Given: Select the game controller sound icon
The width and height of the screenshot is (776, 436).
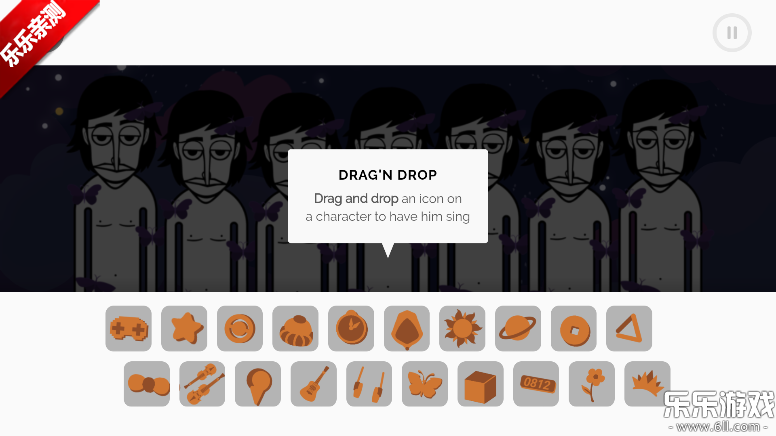Looking at the screenshot, I should [128, 329].
